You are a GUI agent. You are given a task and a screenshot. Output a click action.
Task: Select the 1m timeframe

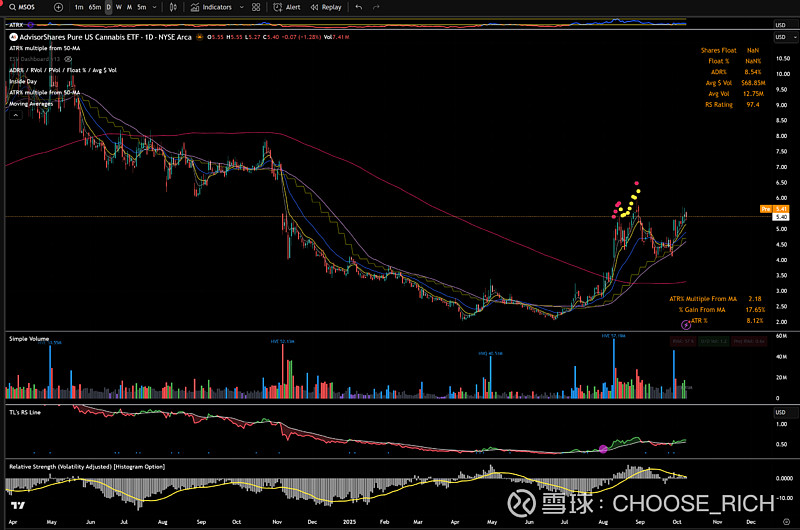79,7
